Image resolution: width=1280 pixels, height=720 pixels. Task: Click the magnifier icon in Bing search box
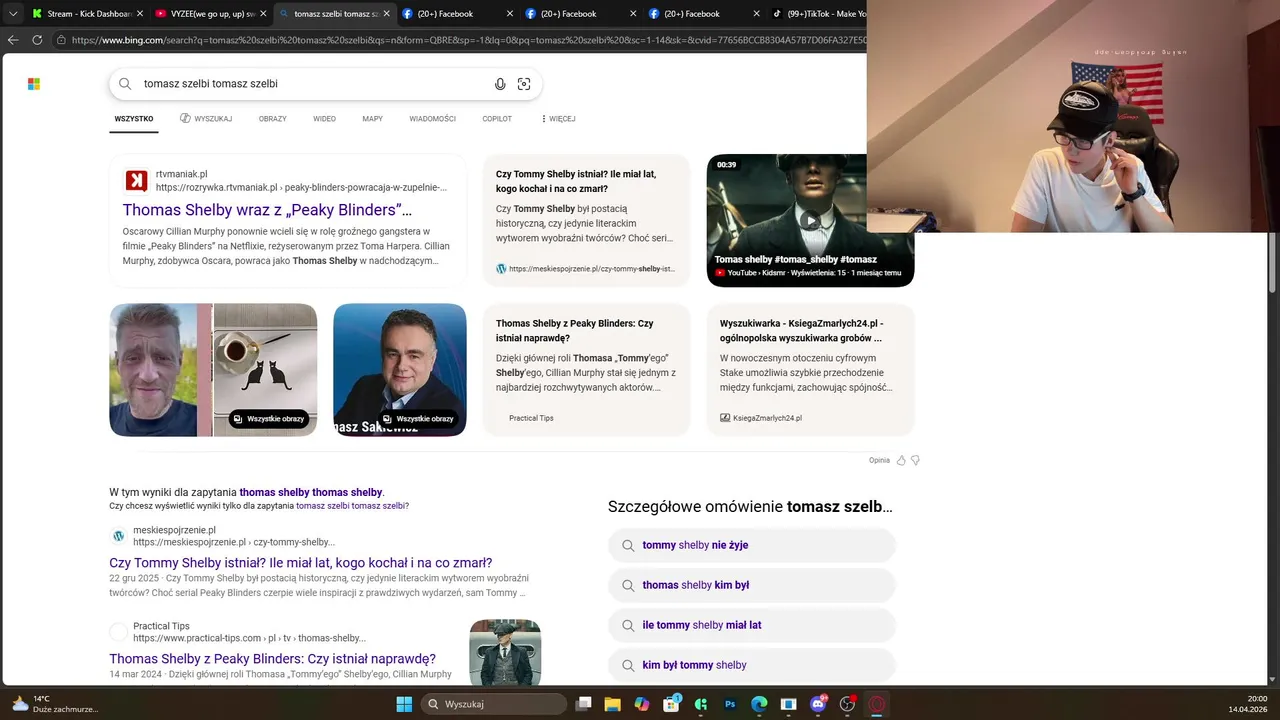125,84
